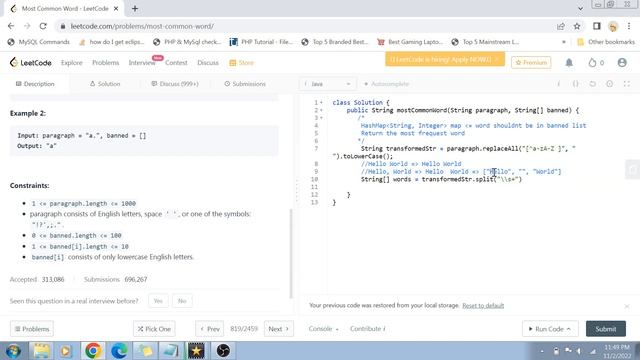
Task: Open the Contribute link
Action: tap(367, 329)
